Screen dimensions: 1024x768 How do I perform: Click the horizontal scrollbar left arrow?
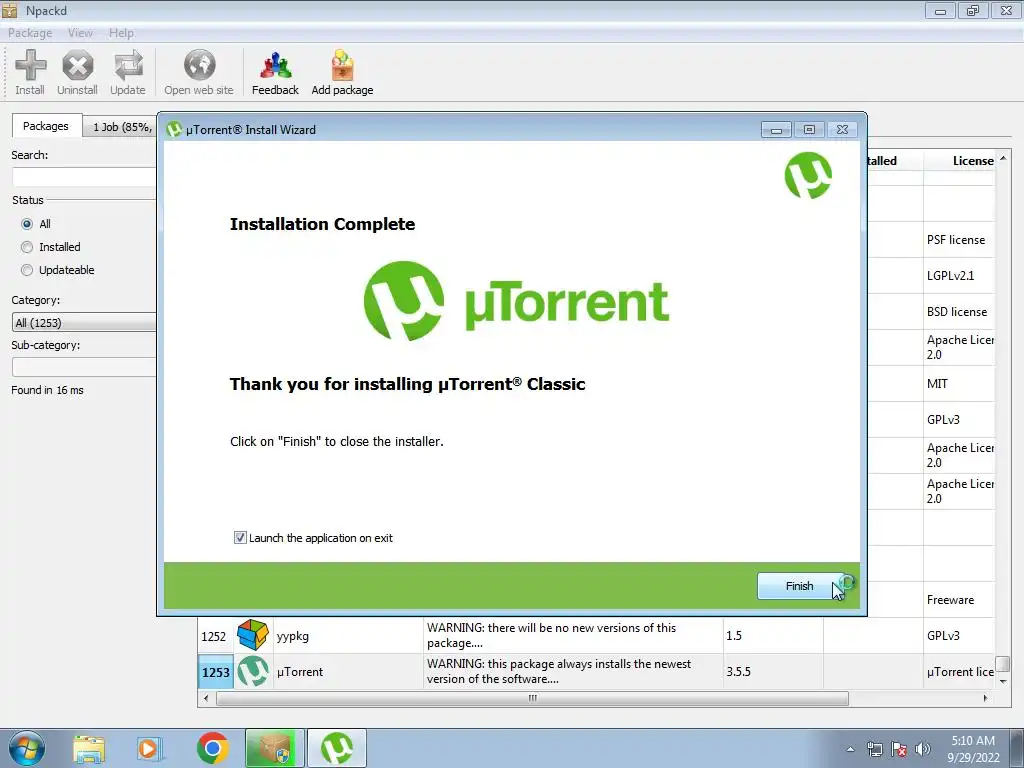[x=206, y=698]
